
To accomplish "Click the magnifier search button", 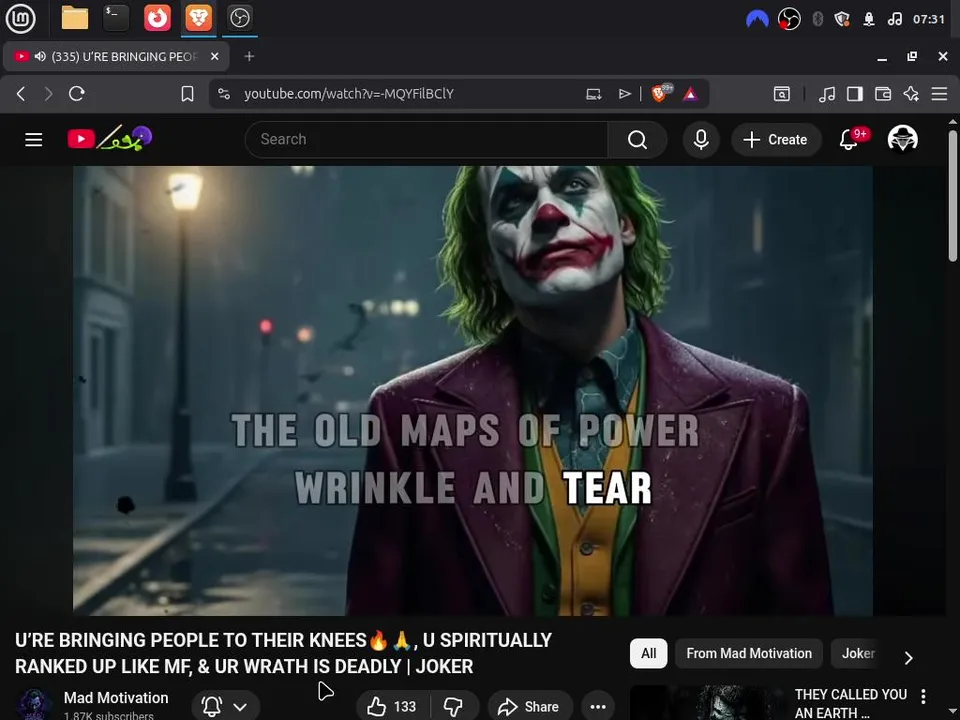I will point(637,140).
